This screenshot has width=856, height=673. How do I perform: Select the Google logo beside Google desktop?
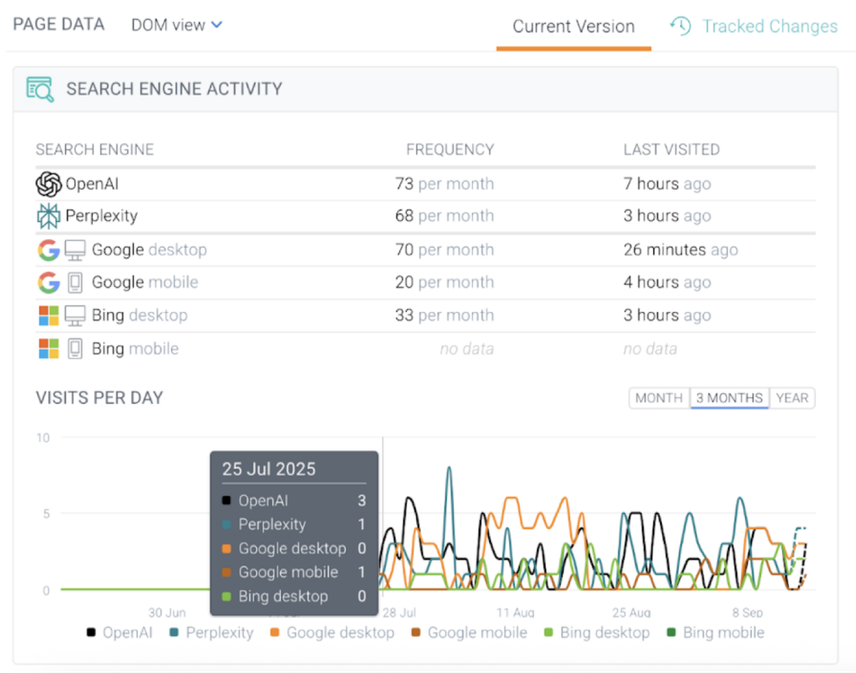click(x=47, y=249)
